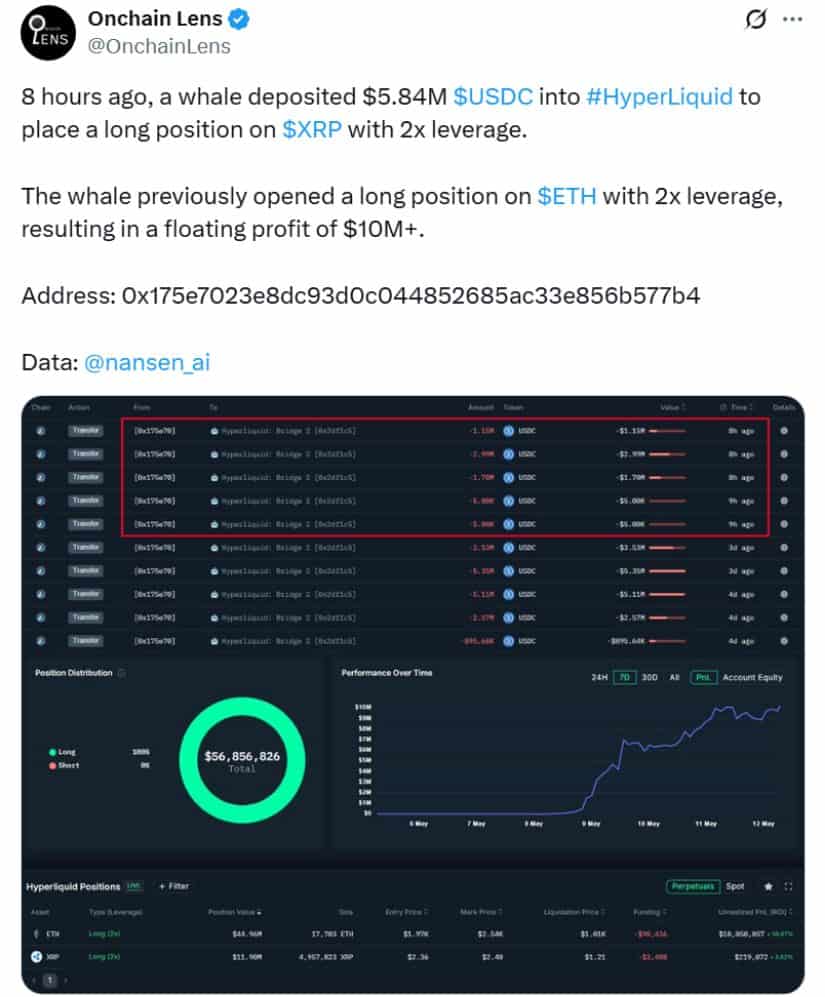
Task: Toggle the PnL chart mode
Action: coord(703,677)
